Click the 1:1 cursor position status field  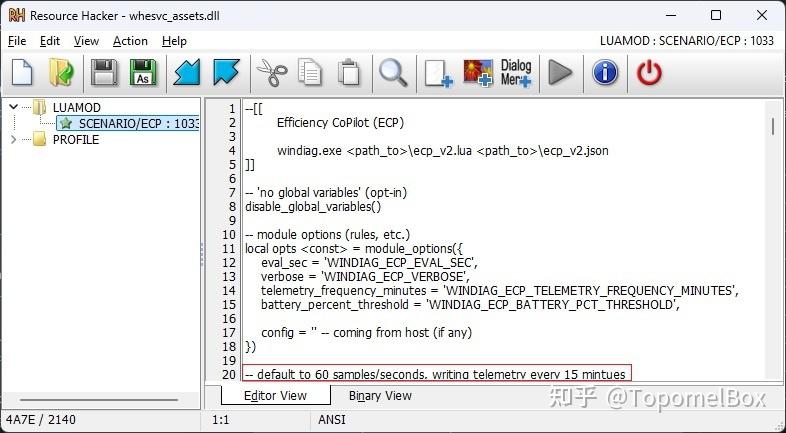pos(221,419)
